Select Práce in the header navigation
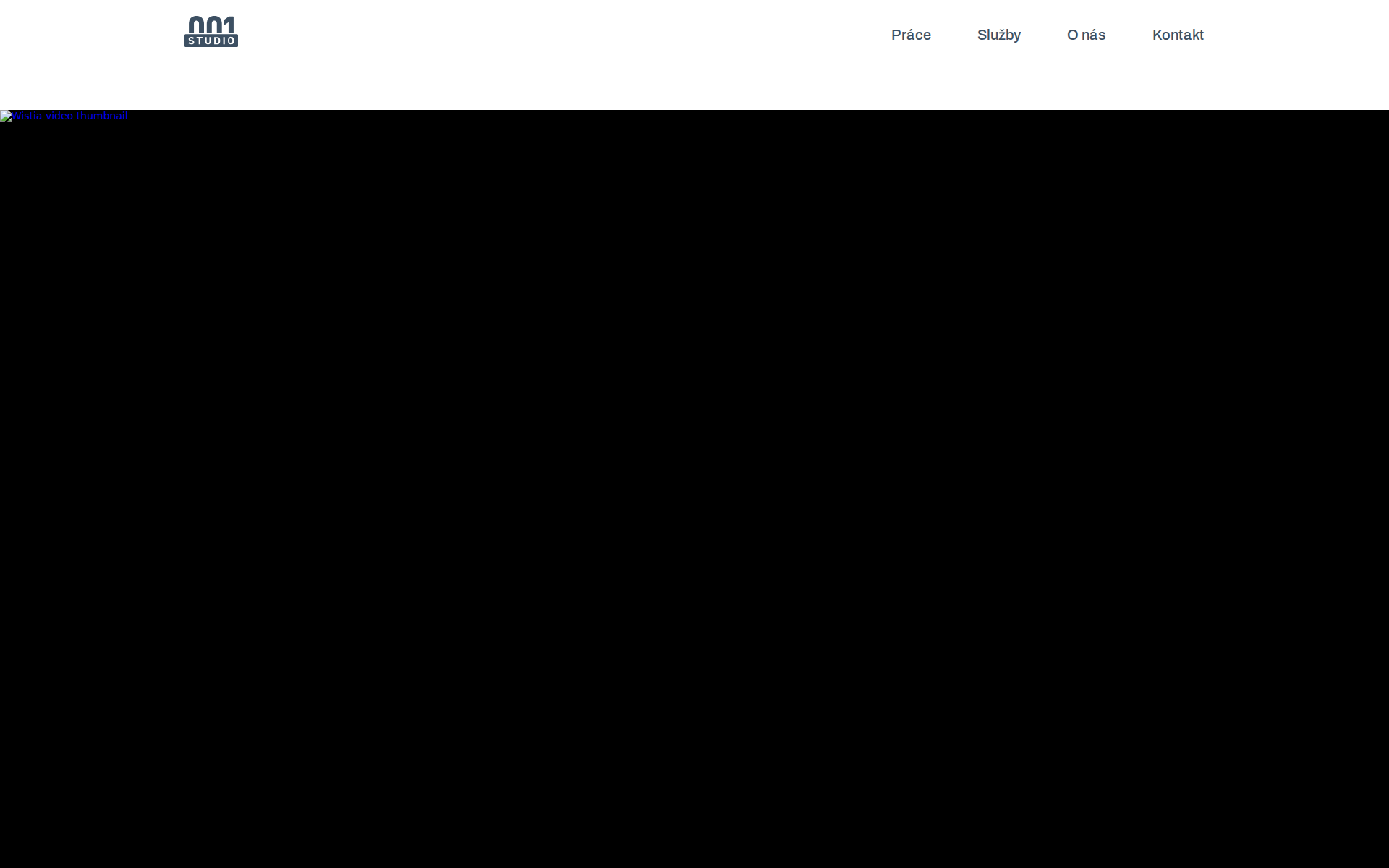This screenshot has width=1389, height=868. point(911,35)
